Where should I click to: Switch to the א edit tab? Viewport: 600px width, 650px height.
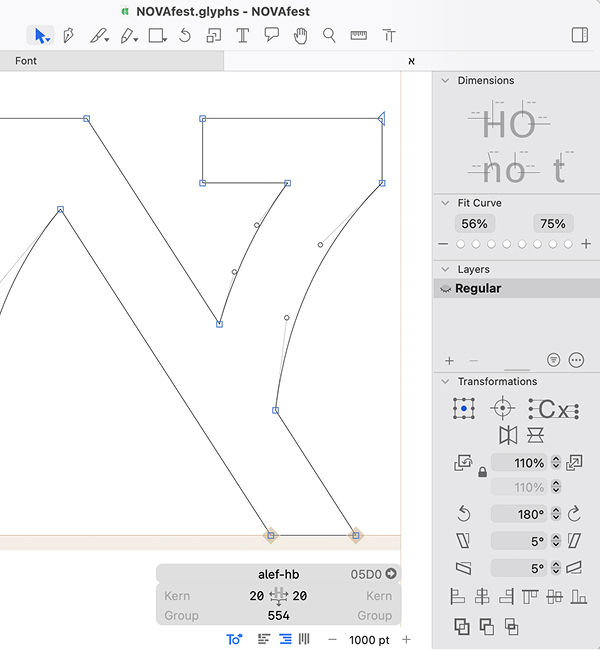coord(411,61)
